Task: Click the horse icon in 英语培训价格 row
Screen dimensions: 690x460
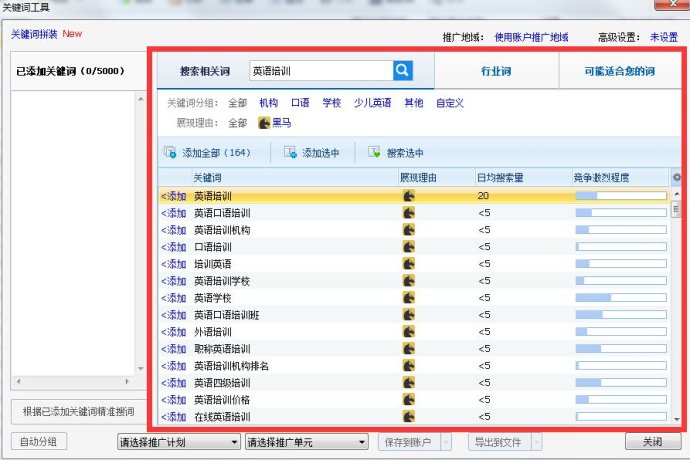Action: coord(408,400)
